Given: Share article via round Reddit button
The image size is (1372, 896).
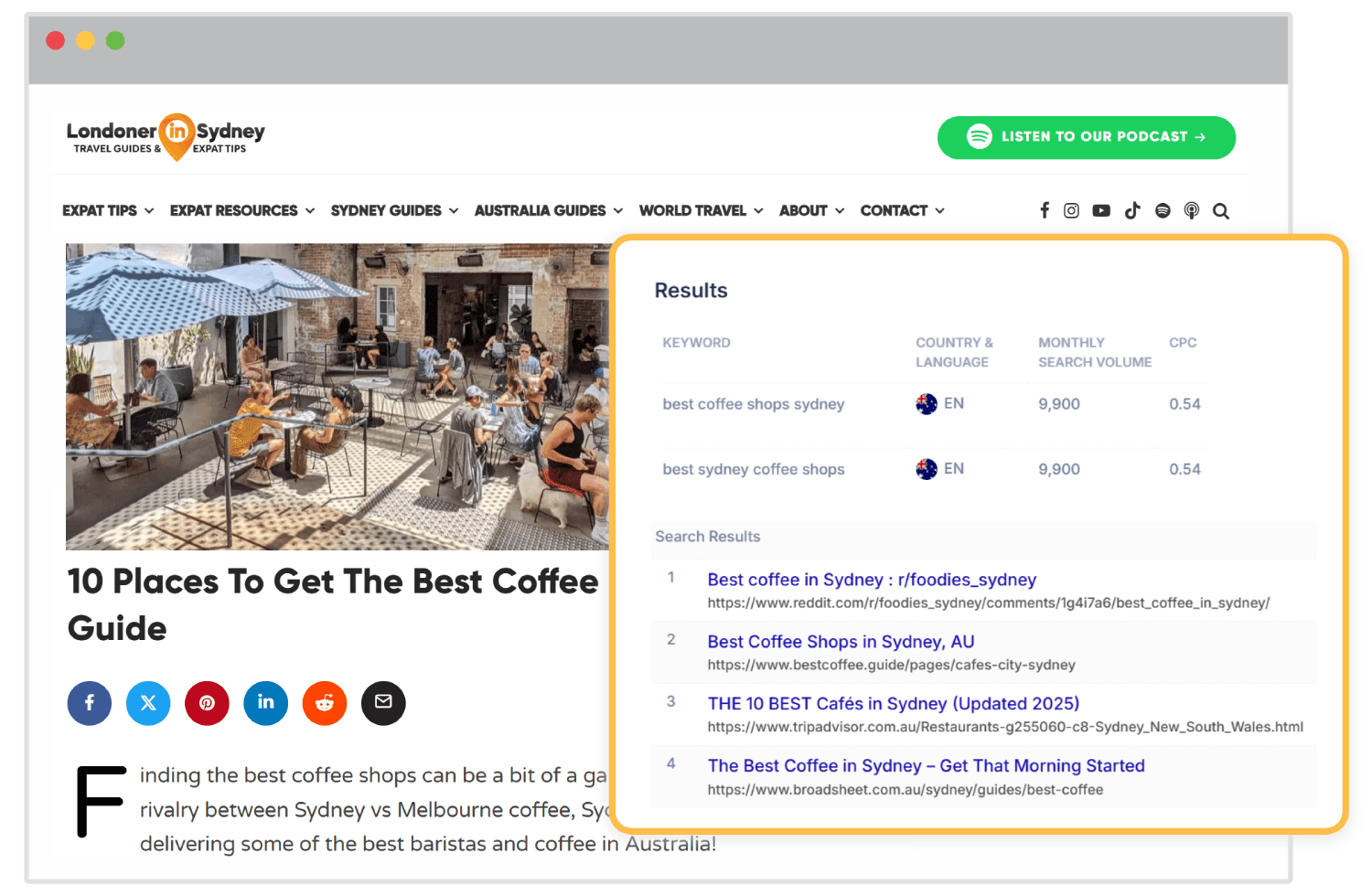Looking at the screenshot, I should point(325,703).
